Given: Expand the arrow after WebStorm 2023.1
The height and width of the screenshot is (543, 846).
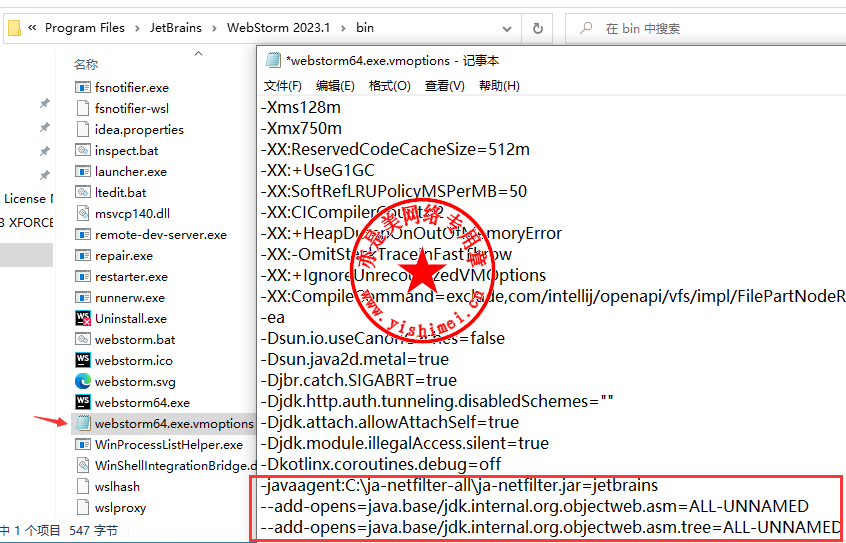Looking at the screenshot, I should (x=343, y=28).
